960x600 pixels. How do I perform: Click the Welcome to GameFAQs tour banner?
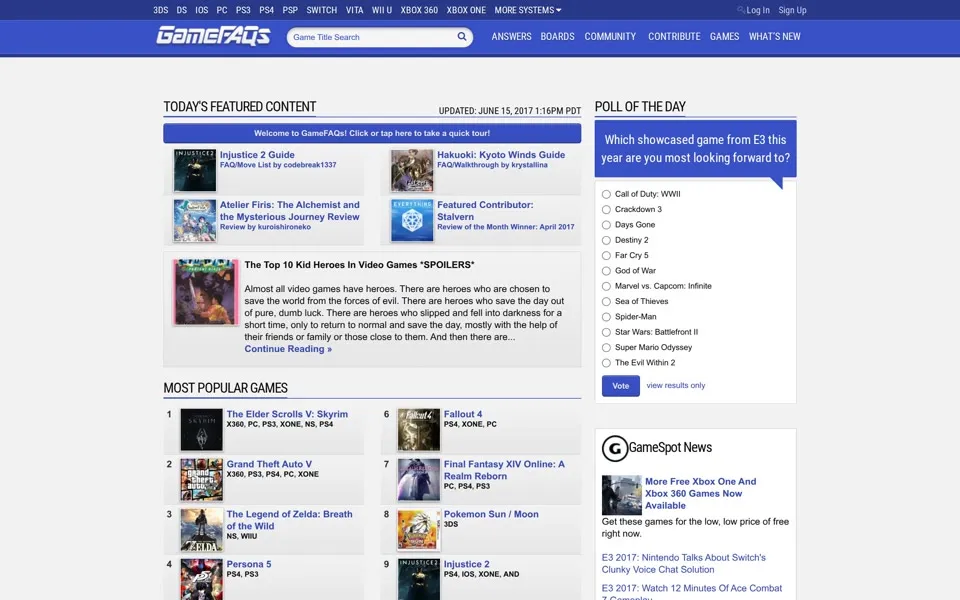(372, 133)
